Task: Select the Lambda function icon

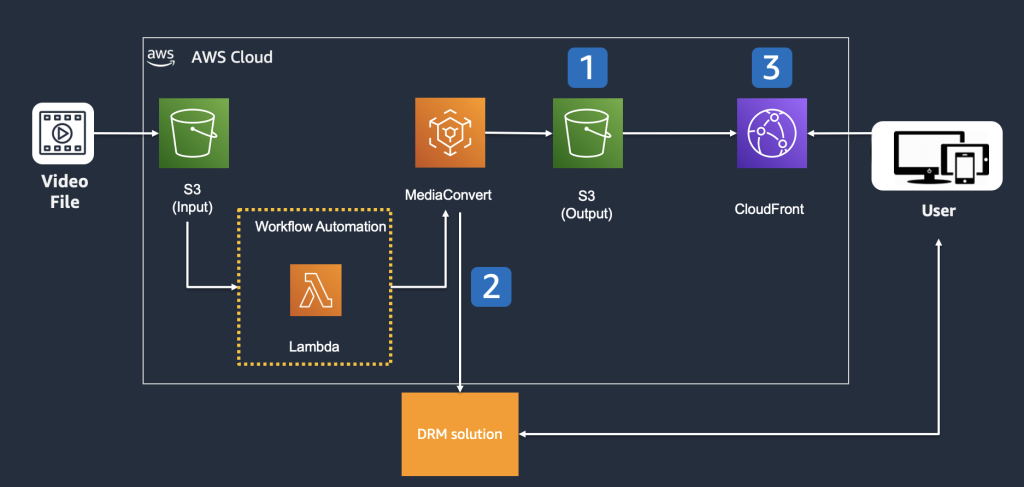Action: (x=316, y=291)
